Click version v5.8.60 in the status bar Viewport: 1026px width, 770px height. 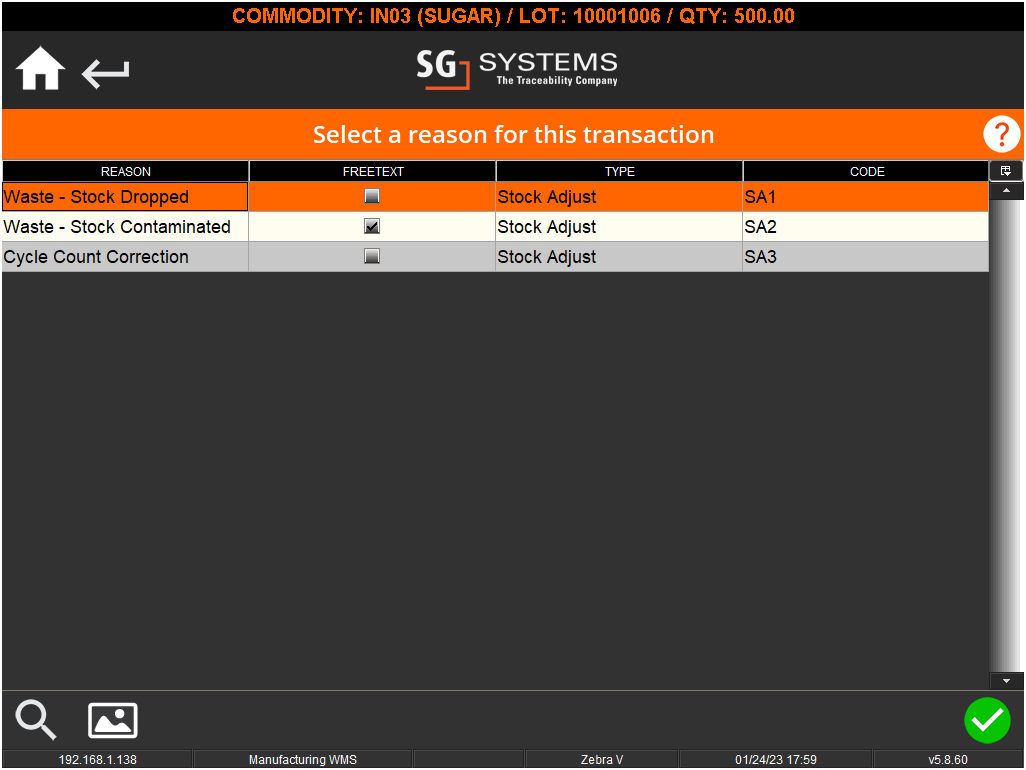pos(946,759)
